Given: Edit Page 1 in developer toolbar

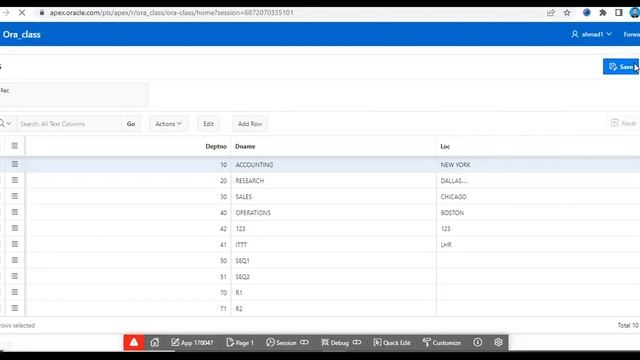Looking at the screenshot, I should (x=240, y=342).
